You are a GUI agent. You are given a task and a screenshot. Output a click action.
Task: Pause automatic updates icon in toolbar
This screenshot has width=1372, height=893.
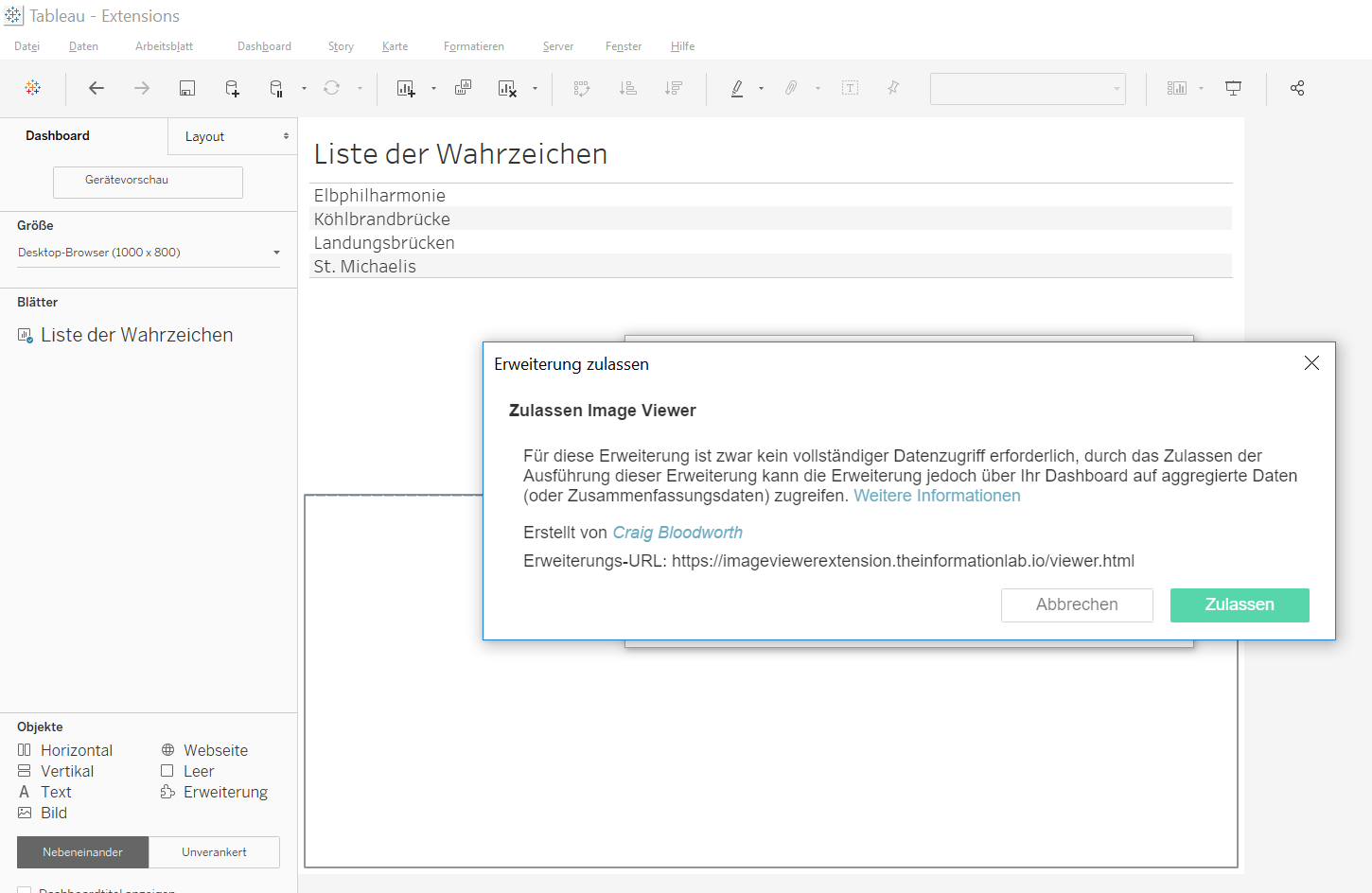276,88
